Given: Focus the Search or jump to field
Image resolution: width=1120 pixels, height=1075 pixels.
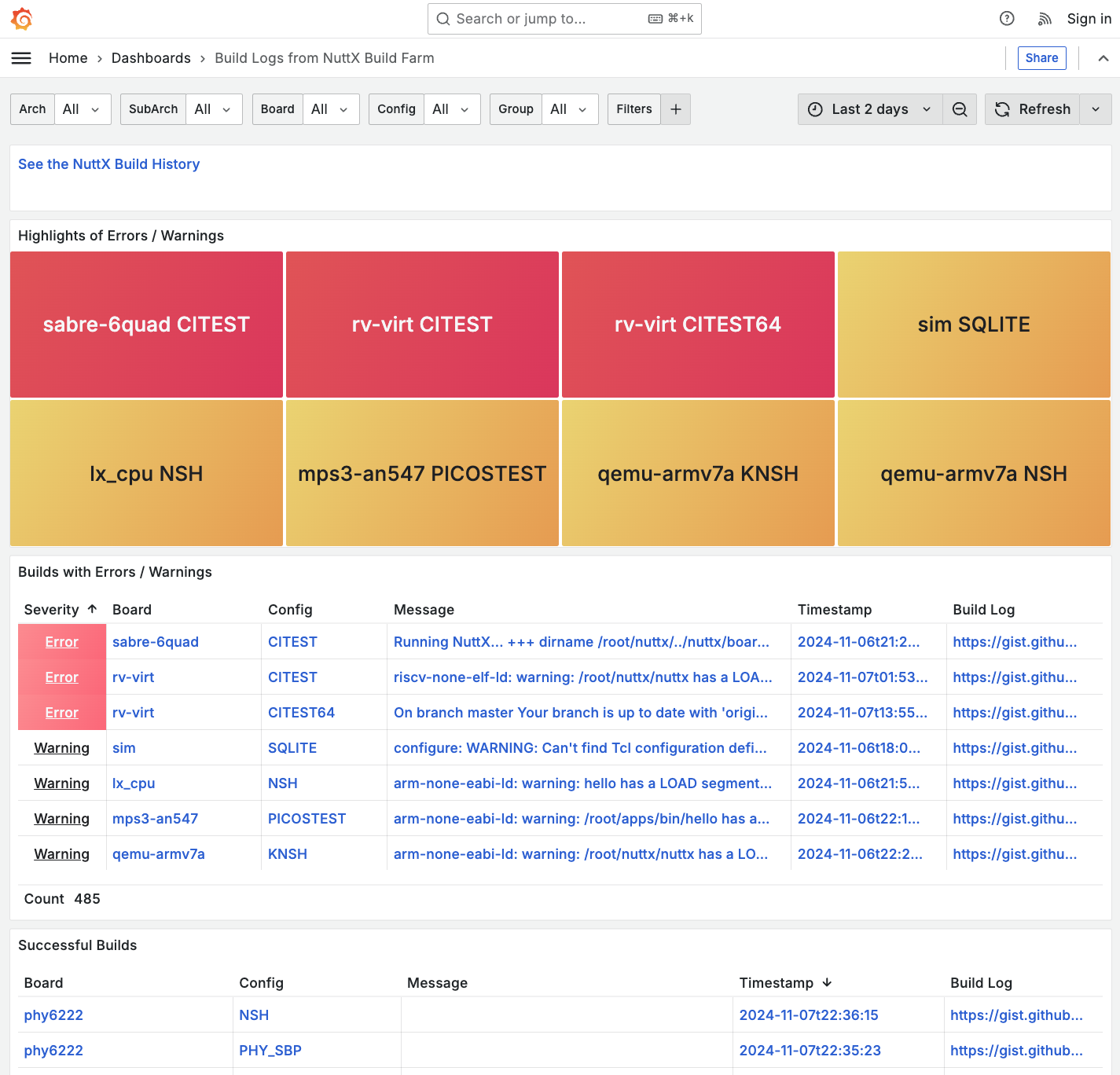Looking at the screenshot, I should click(564, 19).
